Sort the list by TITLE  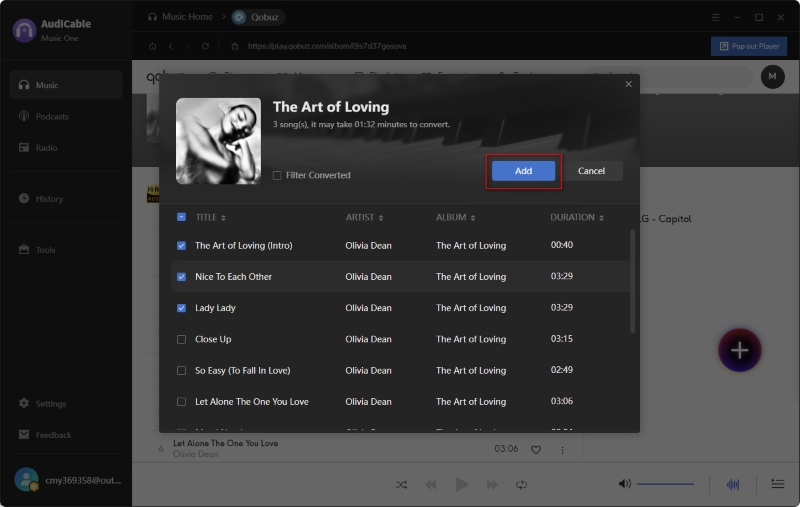[211, 217]
